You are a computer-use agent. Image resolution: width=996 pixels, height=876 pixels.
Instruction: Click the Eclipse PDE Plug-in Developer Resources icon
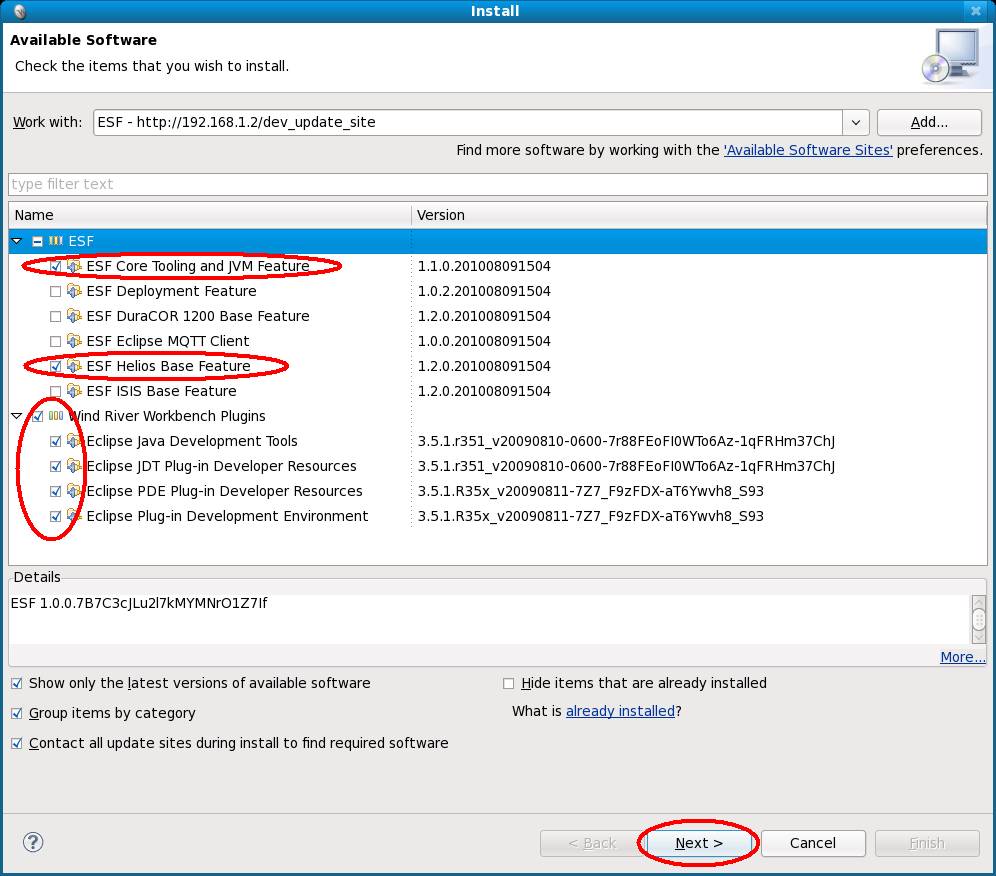pos(74,491)
